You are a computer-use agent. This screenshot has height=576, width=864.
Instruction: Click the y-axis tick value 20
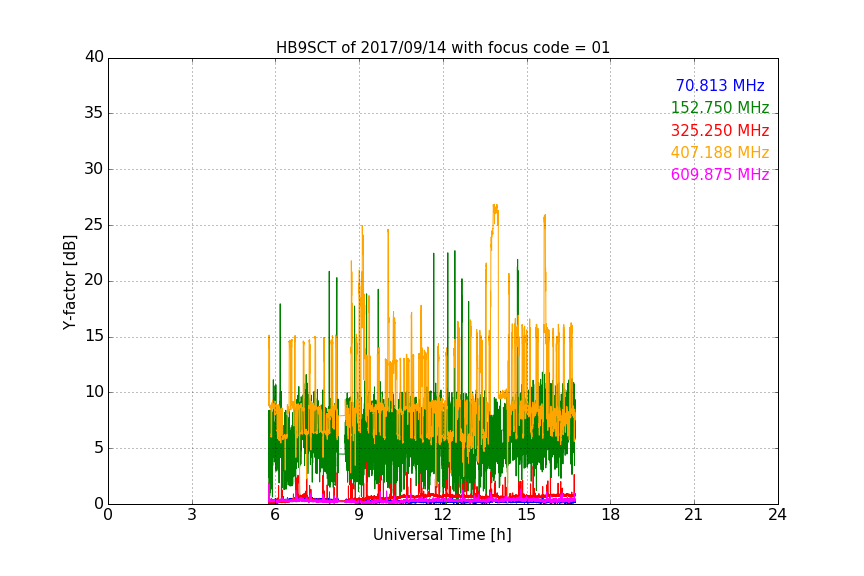click(x=94, y=281)
